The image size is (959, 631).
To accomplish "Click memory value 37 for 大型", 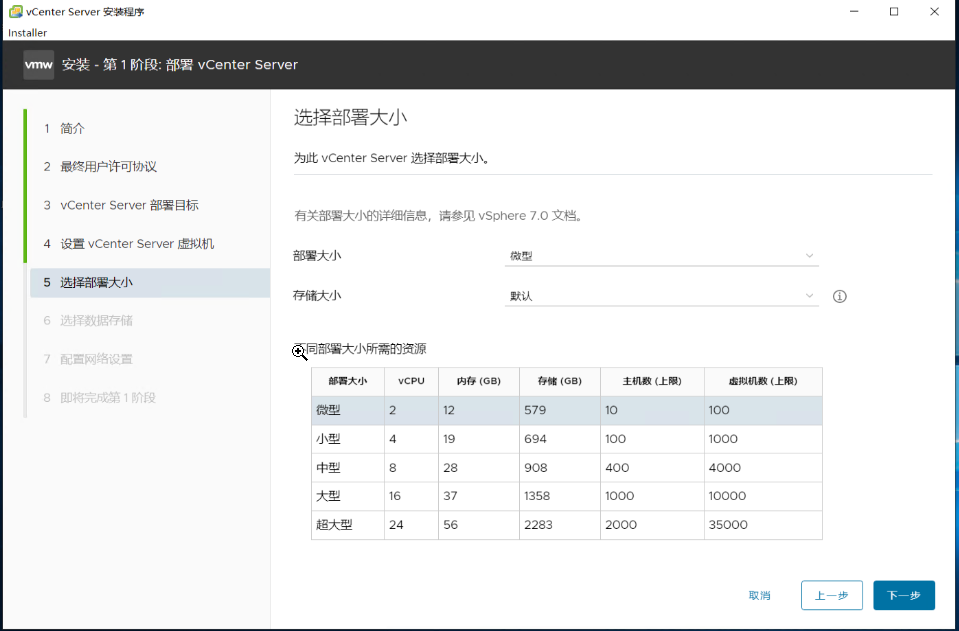I will (450, 496).
